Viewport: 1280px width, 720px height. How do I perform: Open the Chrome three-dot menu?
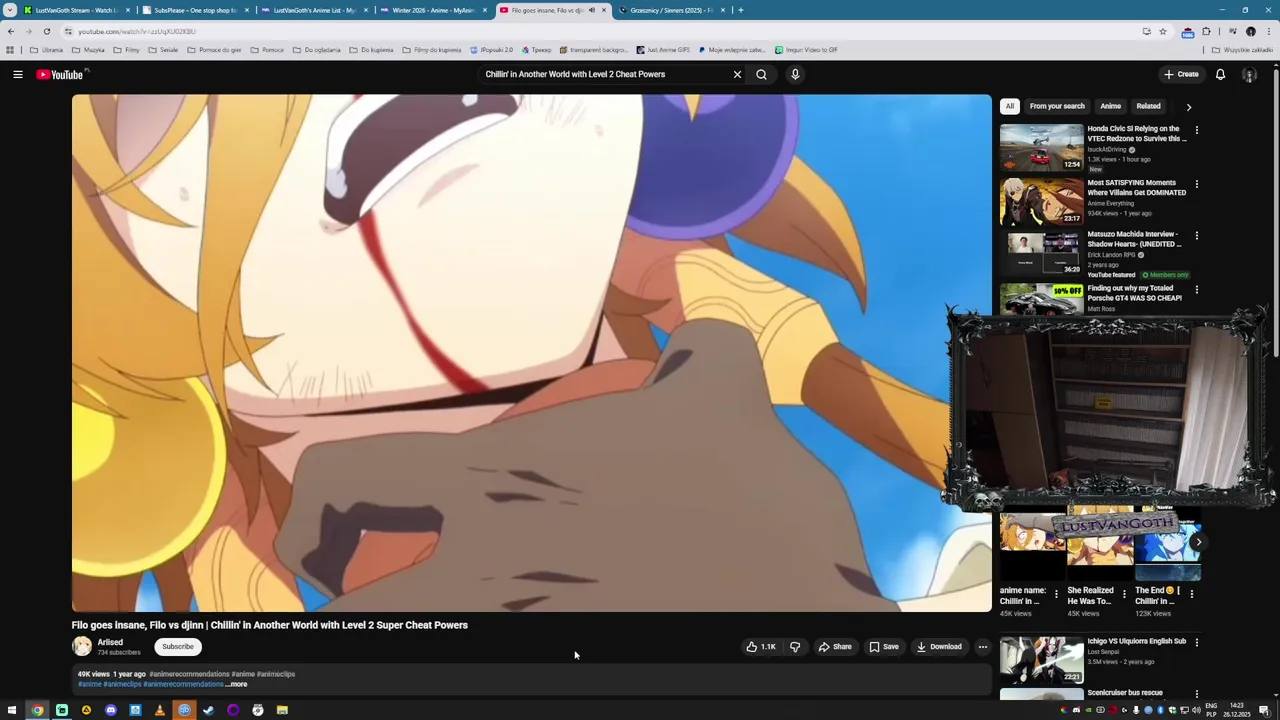click(x=1269, y=31)
